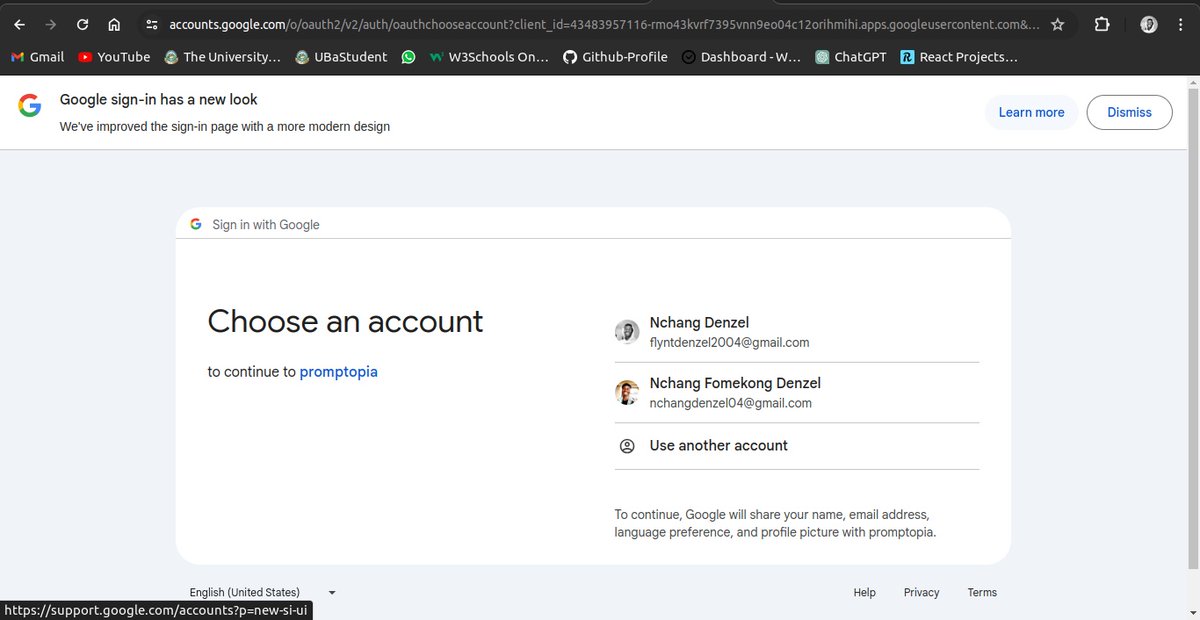The width and height of the screenshot is (1200, 620).
Task: Open Gmail from the bookmarks bar
Action: (37, 57)
